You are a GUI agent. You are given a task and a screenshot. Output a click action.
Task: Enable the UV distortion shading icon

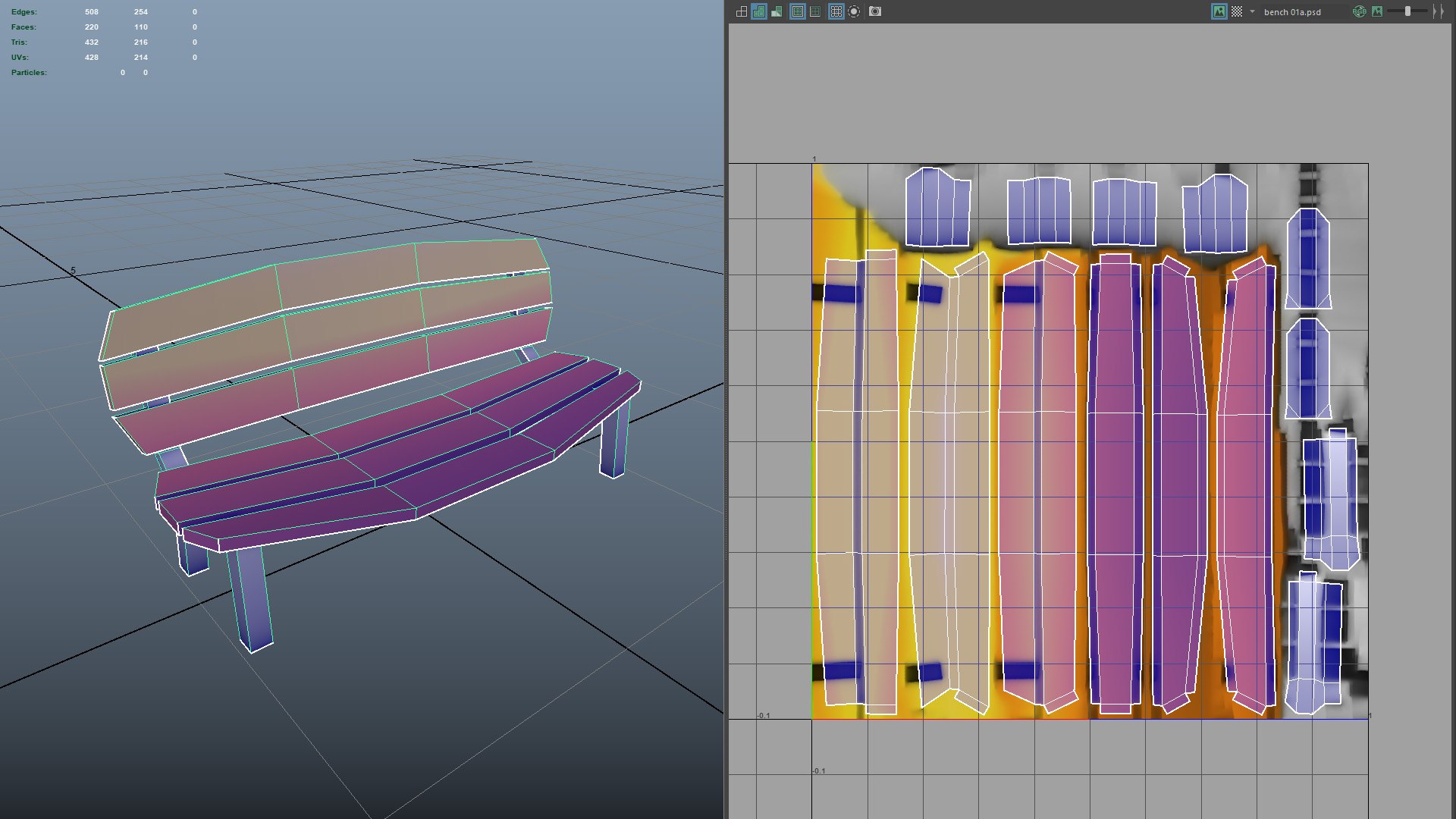coord(777,11)
